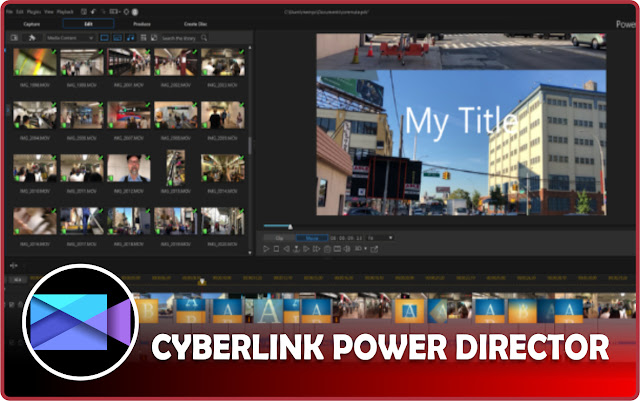Image resolution: width=640 pixels, height=401 pixels.
Task: Open the Edit menu in menu bar
Action: (20, 12)
